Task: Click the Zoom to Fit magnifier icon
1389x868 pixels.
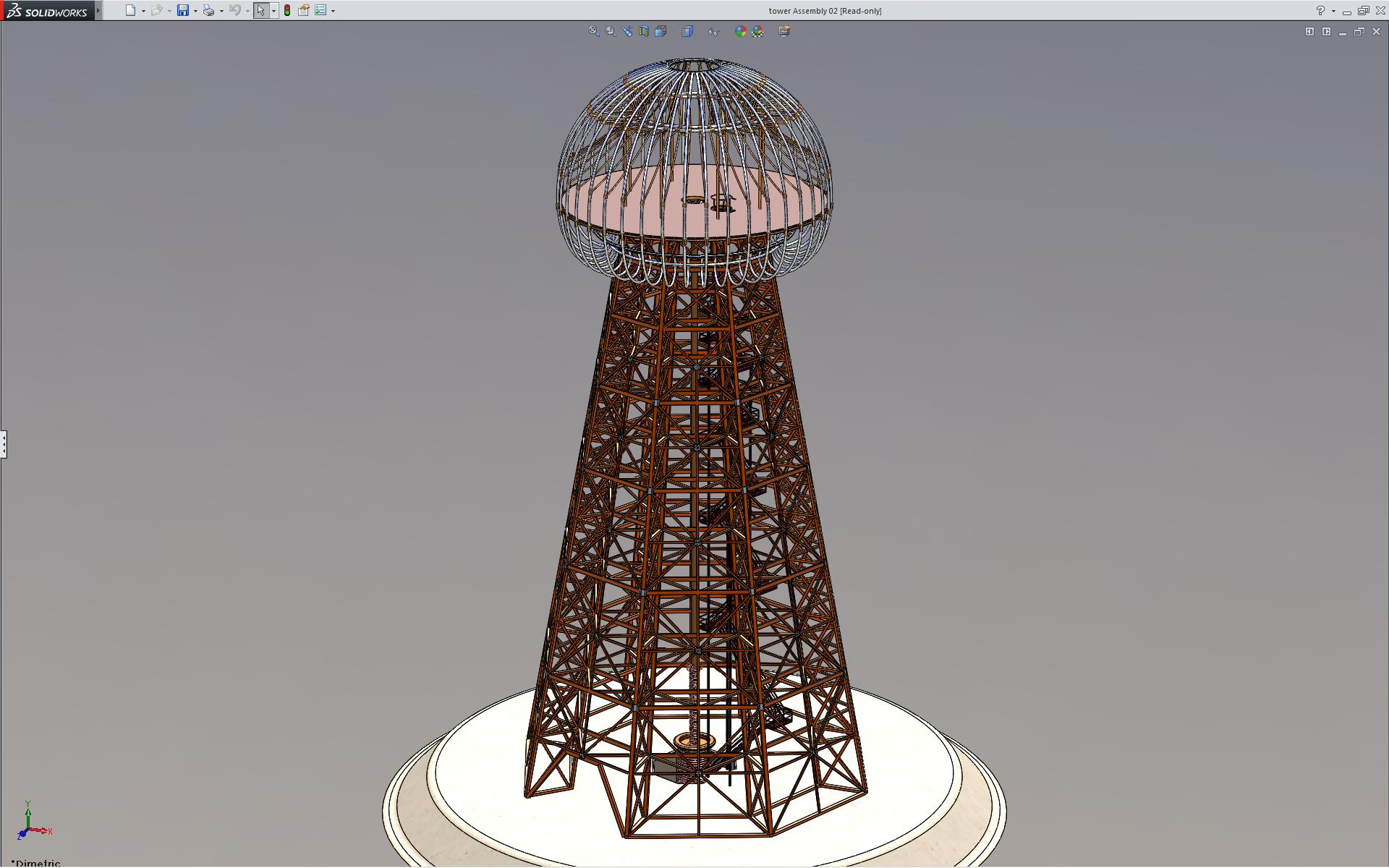Action: coord(594,31)
